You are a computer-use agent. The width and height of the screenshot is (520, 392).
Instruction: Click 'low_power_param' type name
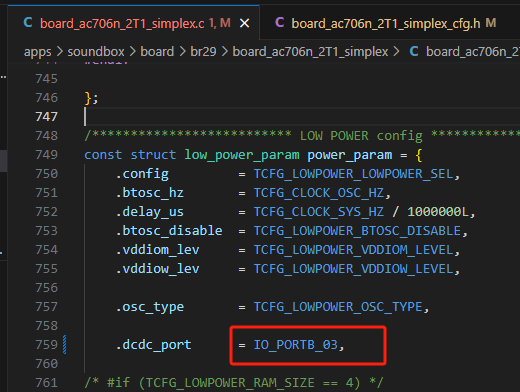pyautogui.click(x=242, y=155)
